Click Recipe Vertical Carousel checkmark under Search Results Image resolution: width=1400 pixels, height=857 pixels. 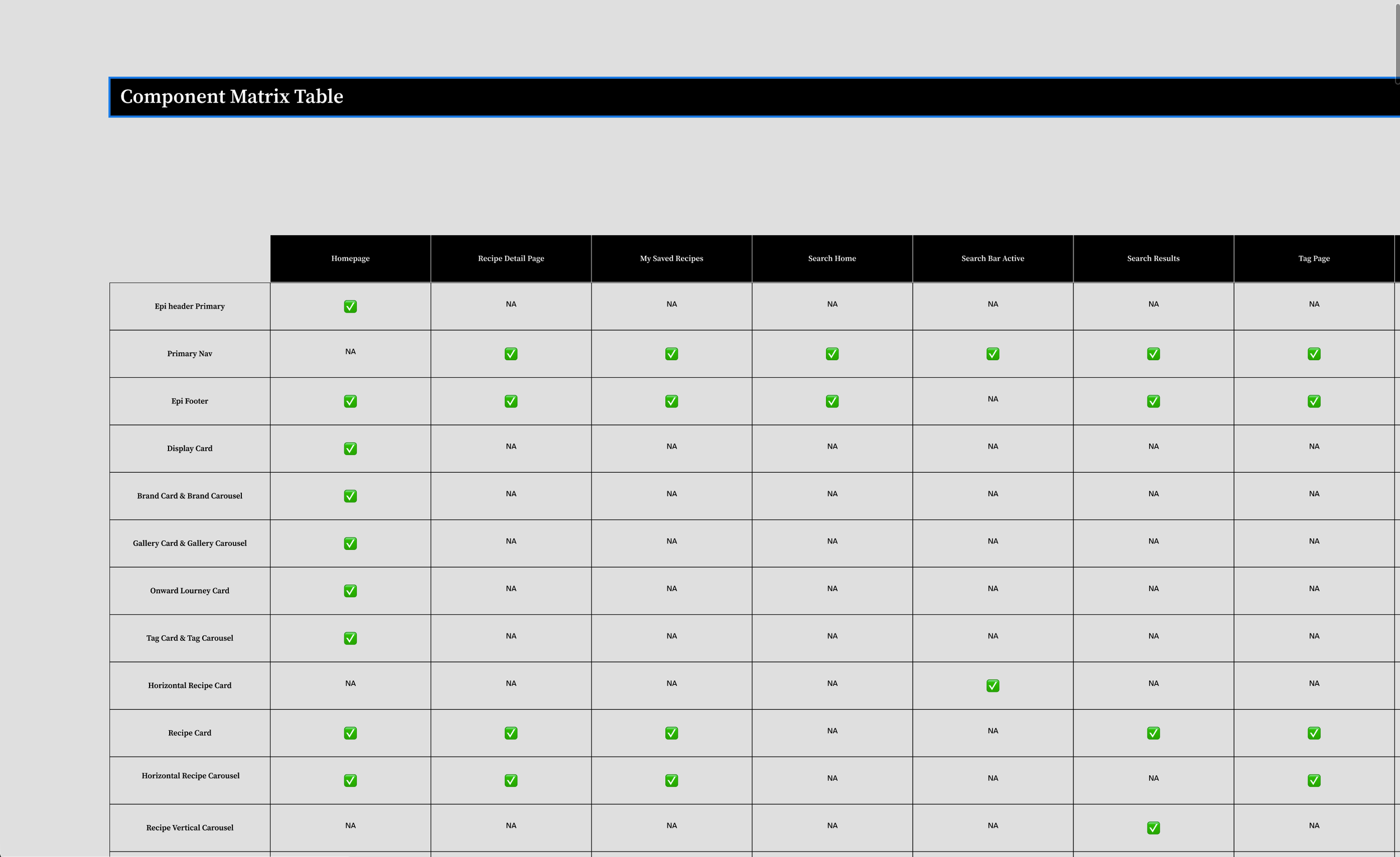[1154, 828]
